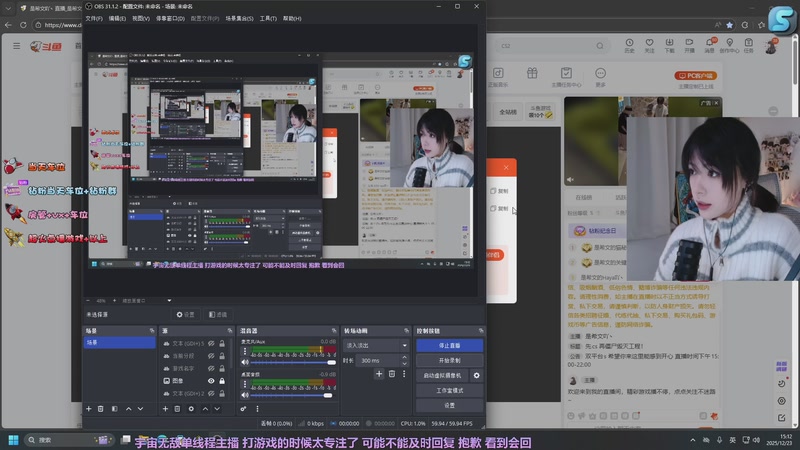Open the OBS 文件(F) menu
800x450 pixels.
[x=94, y=18]
